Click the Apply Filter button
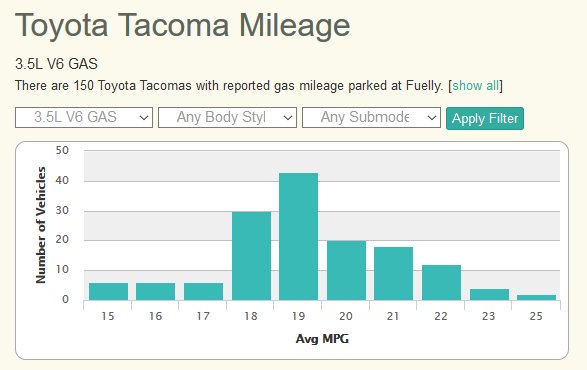Viewport: 587px width, 370px height. point(485,118)
